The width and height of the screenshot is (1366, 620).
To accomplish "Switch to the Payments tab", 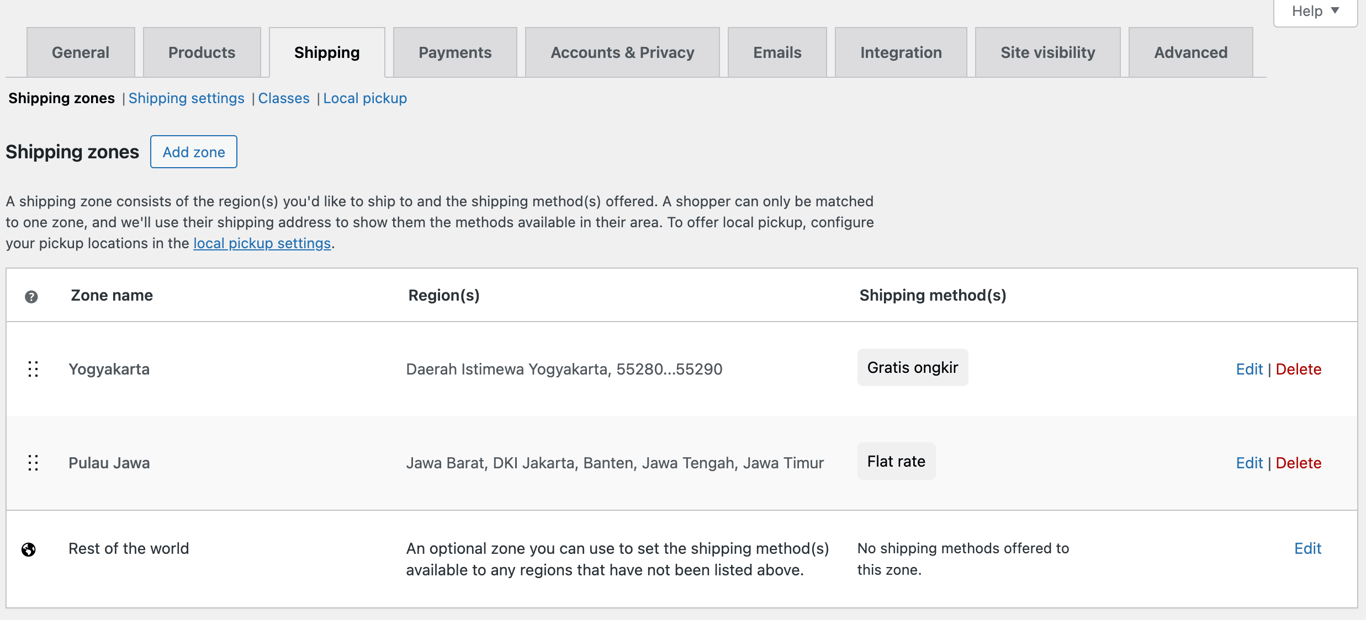I will (x=454, y=51).
